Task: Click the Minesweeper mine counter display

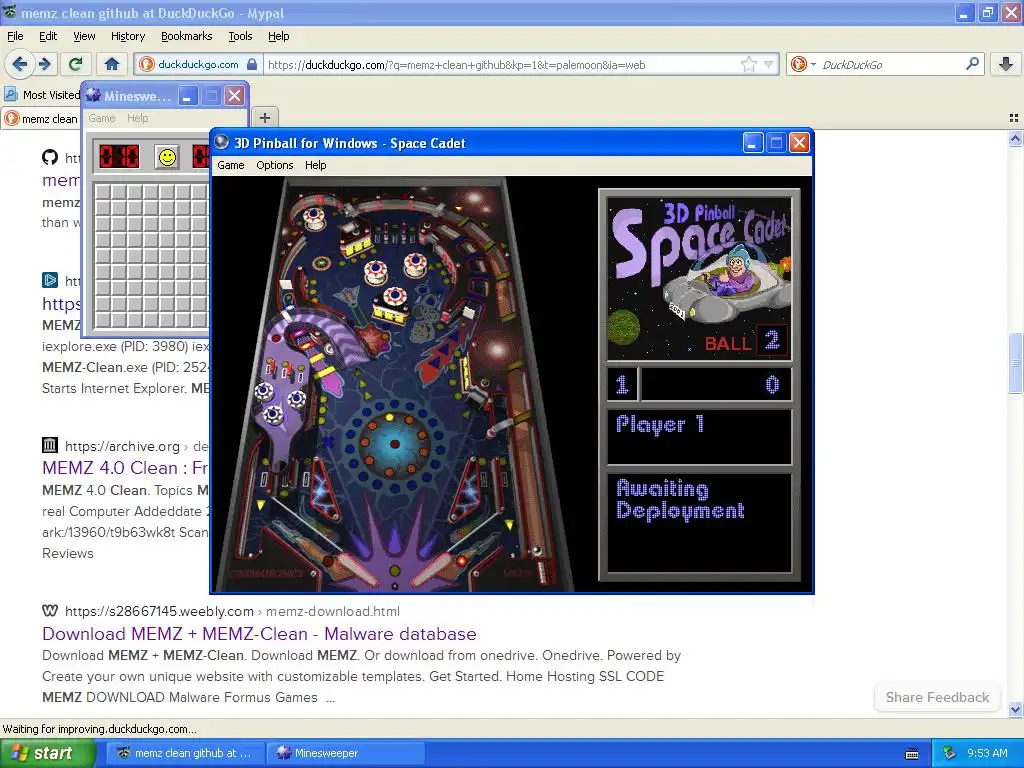Action: coord(119,157)
